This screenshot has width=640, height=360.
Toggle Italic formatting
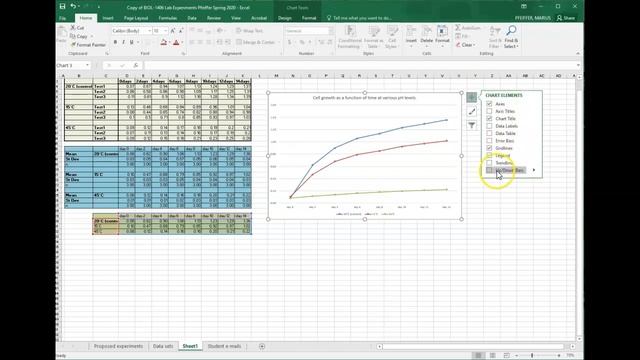pos(124,42)
